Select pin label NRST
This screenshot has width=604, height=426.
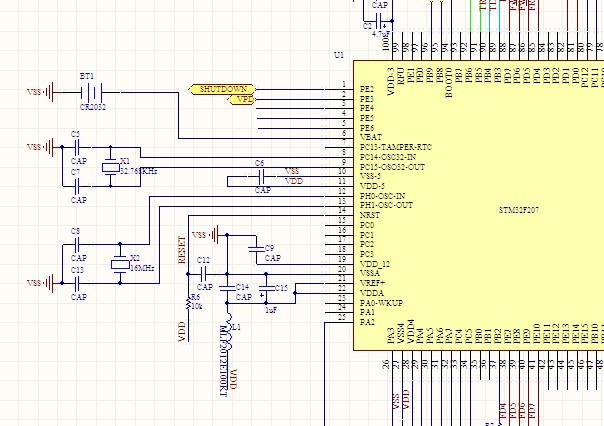370,215
